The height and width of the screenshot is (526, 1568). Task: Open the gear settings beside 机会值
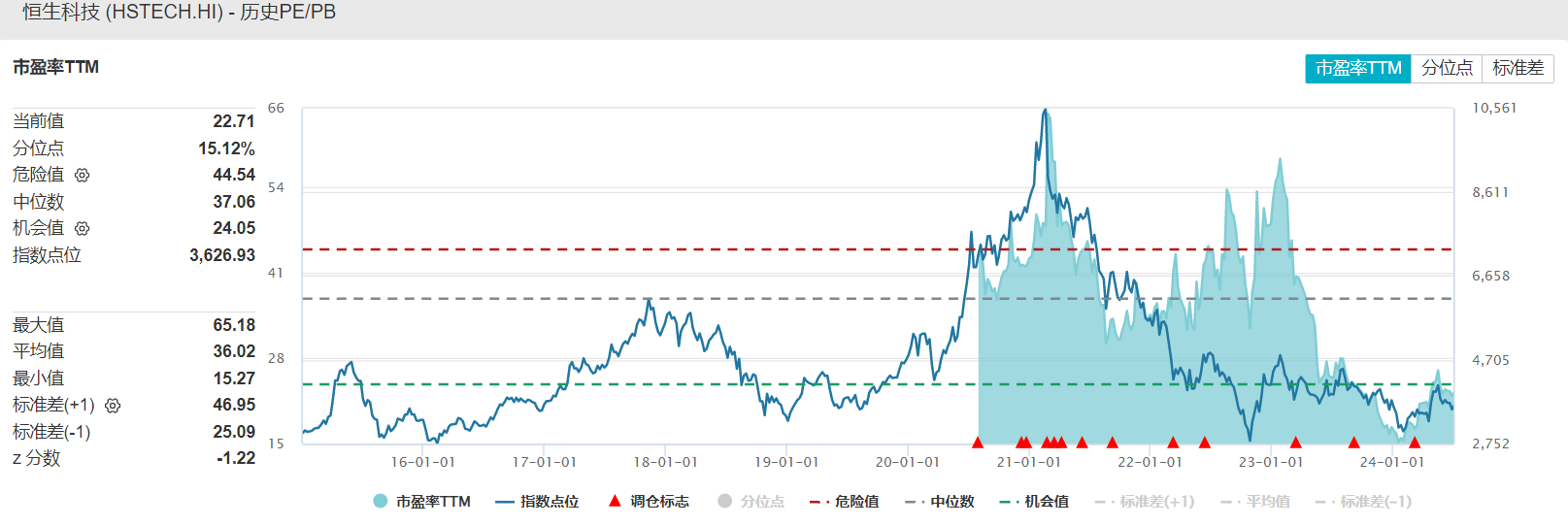83,229
